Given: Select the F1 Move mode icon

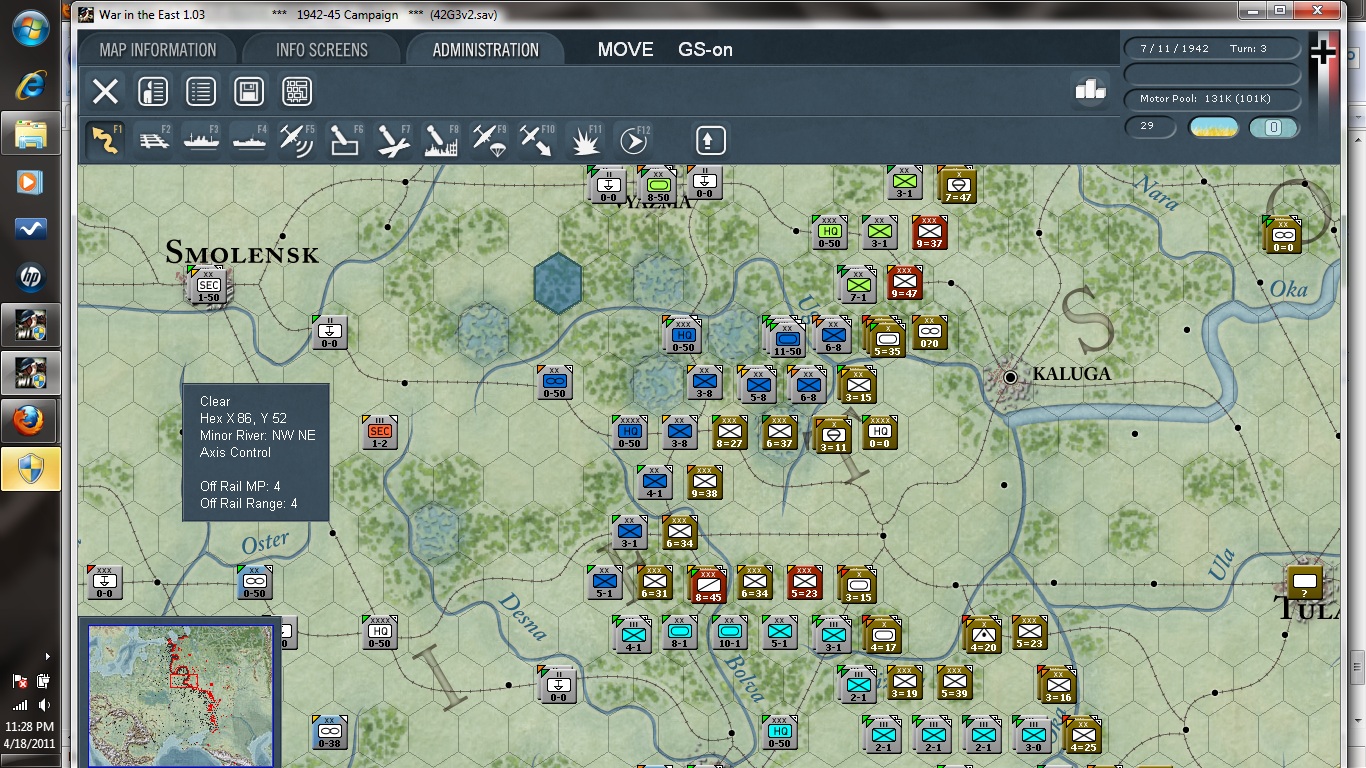Looking at the screenshot, I should [106, 140].
